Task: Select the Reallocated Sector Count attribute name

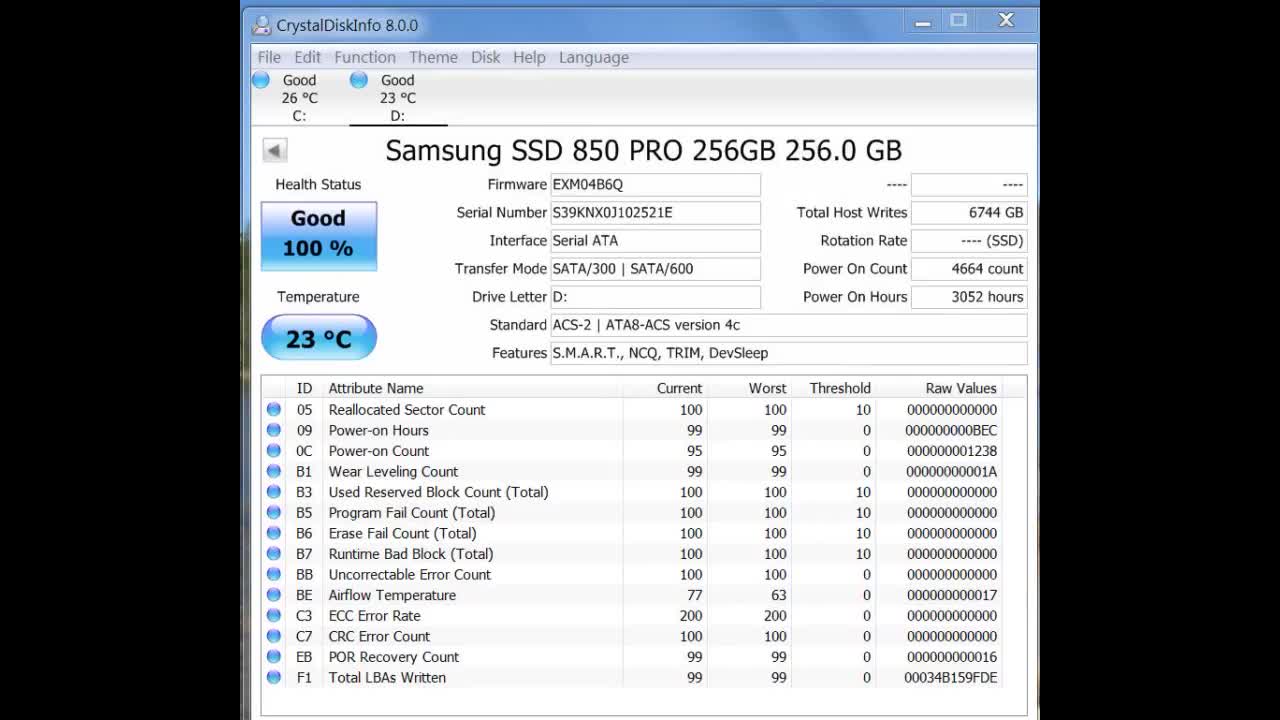Action: 407,409
